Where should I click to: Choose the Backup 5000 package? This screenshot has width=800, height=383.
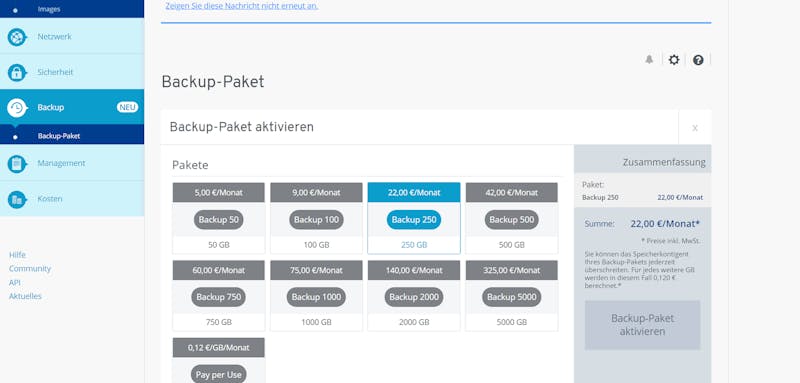tap(512, 297)
